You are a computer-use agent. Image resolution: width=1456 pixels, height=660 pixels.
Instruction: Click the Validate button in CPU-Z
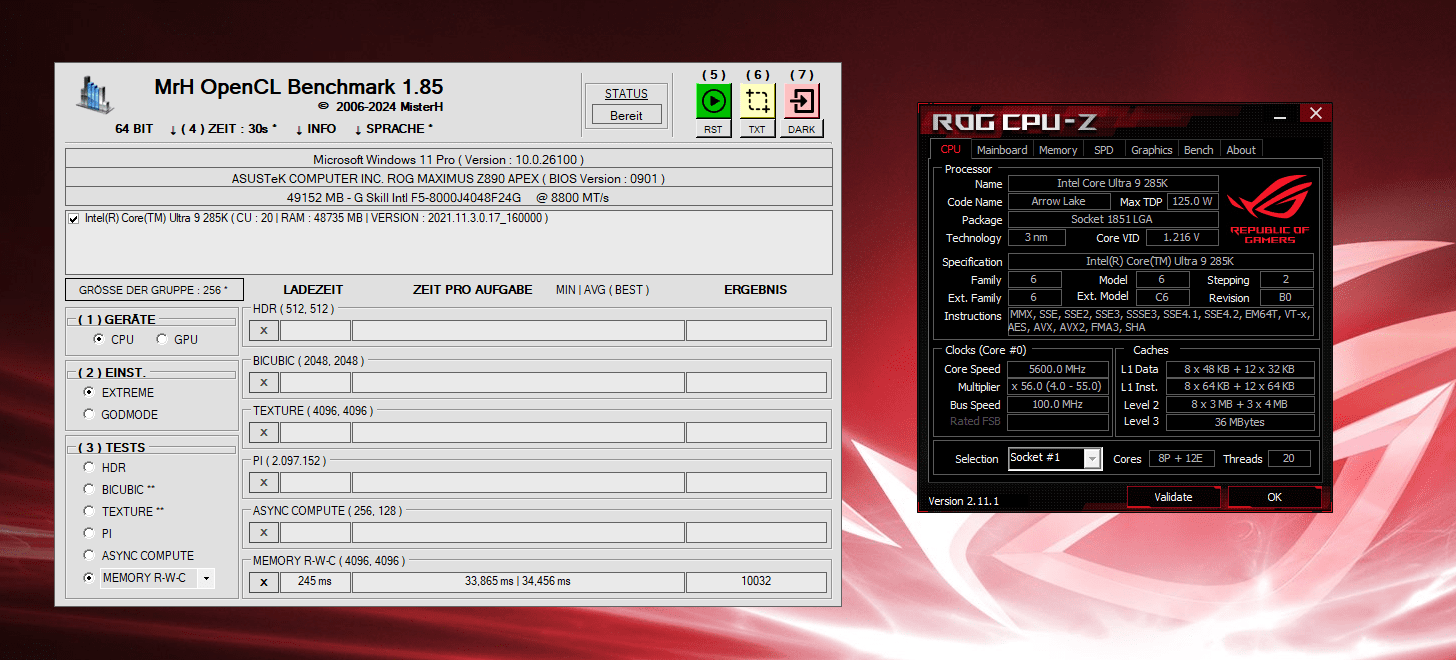1173,497
